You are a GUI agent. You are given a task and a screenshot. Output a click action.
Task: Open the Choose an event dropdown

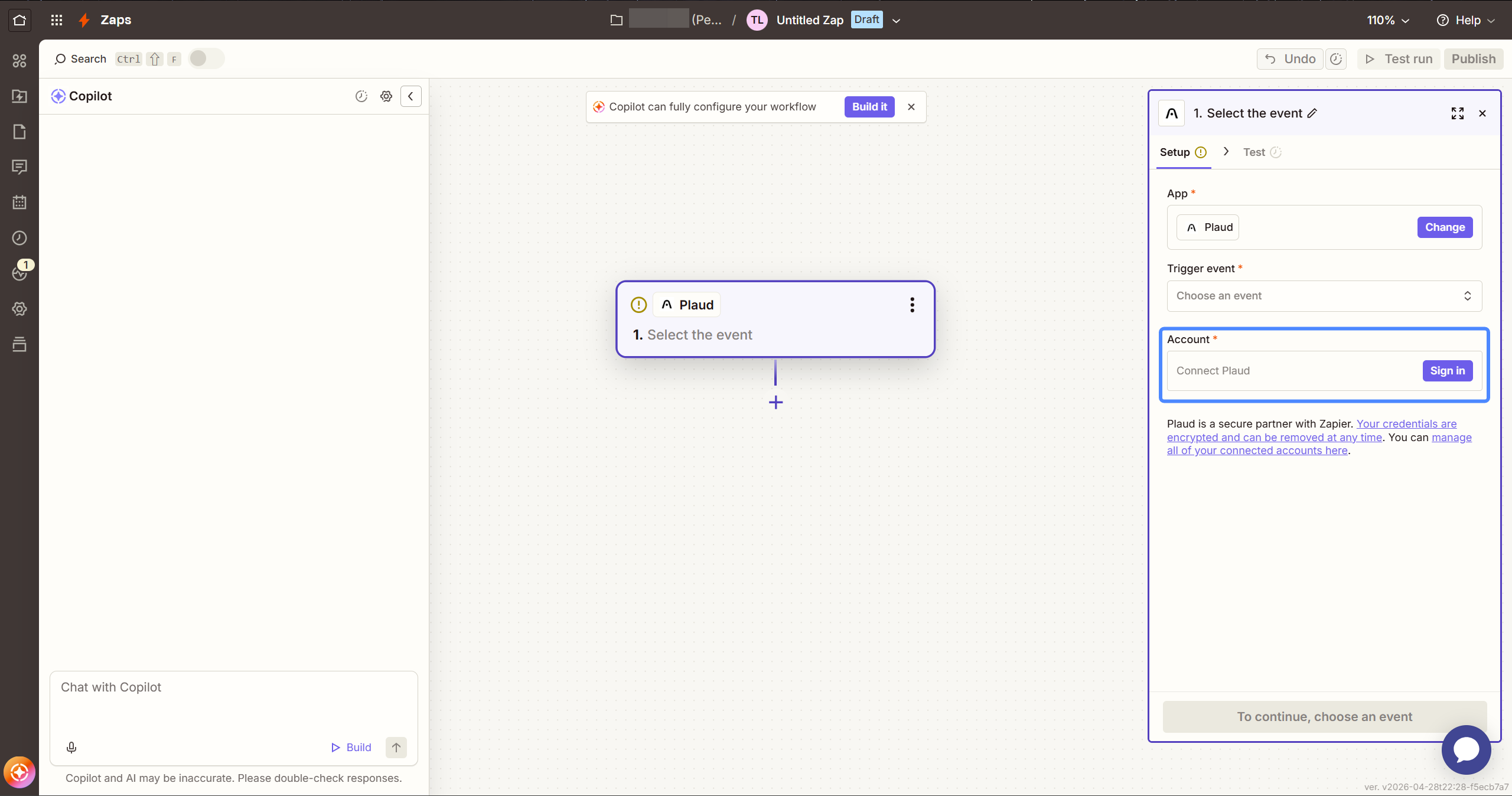[1324, 296]
